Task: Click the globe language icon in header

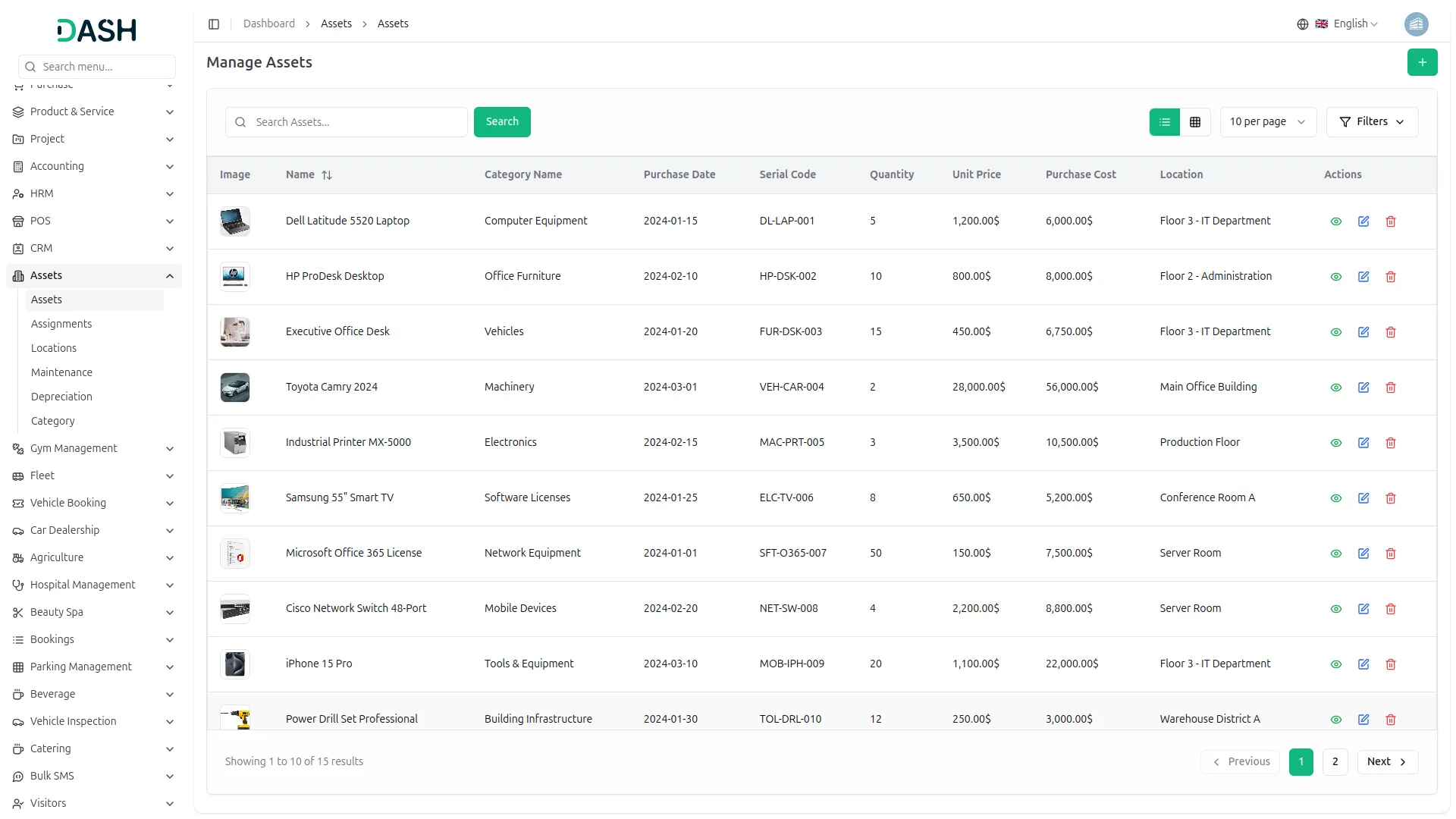Action: pos(1303,24)
